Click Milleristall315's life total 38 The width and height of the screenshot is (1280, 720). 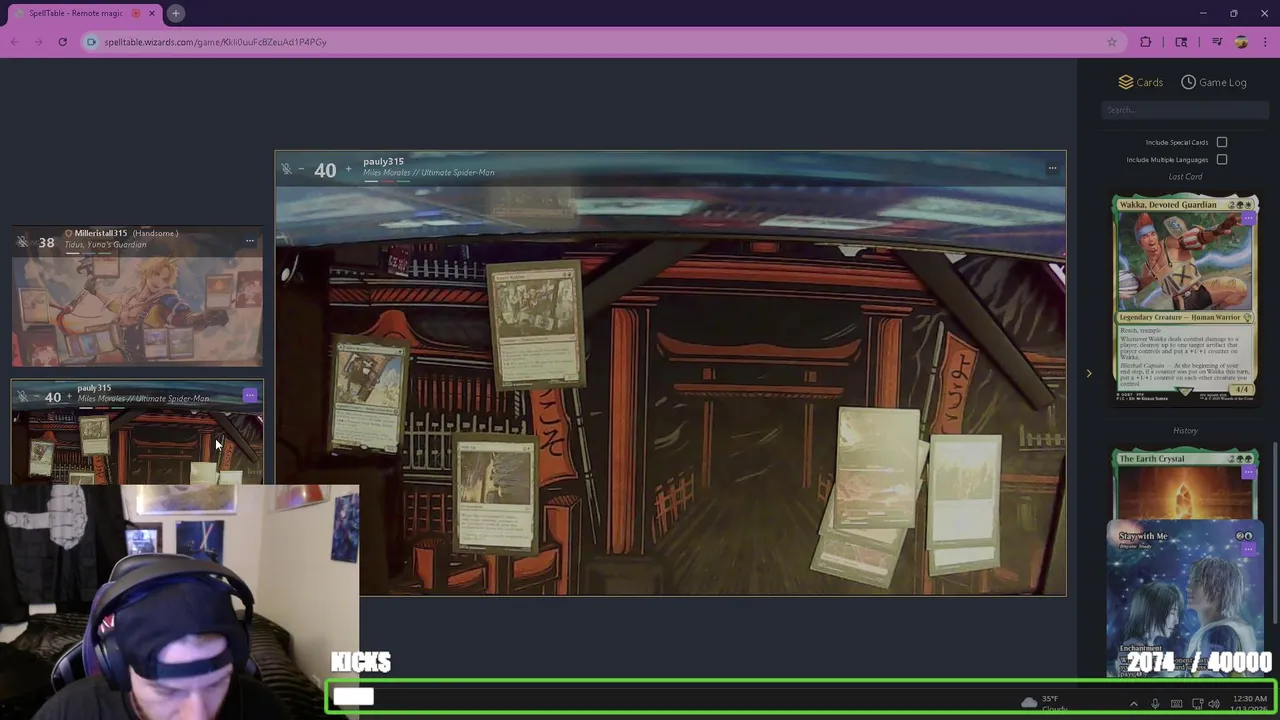tap(47, 242)
